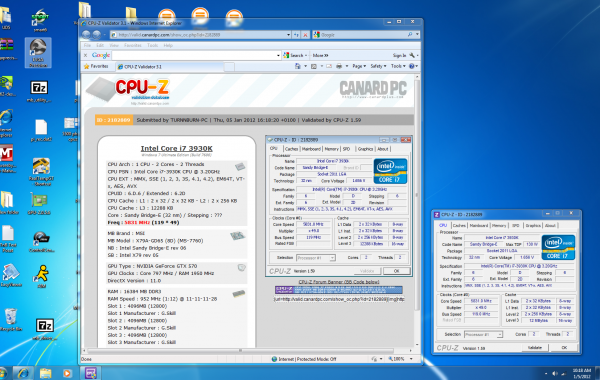Click More on the Google toolbar
Viewport: 600px width, 380px height.
(320, 55)
